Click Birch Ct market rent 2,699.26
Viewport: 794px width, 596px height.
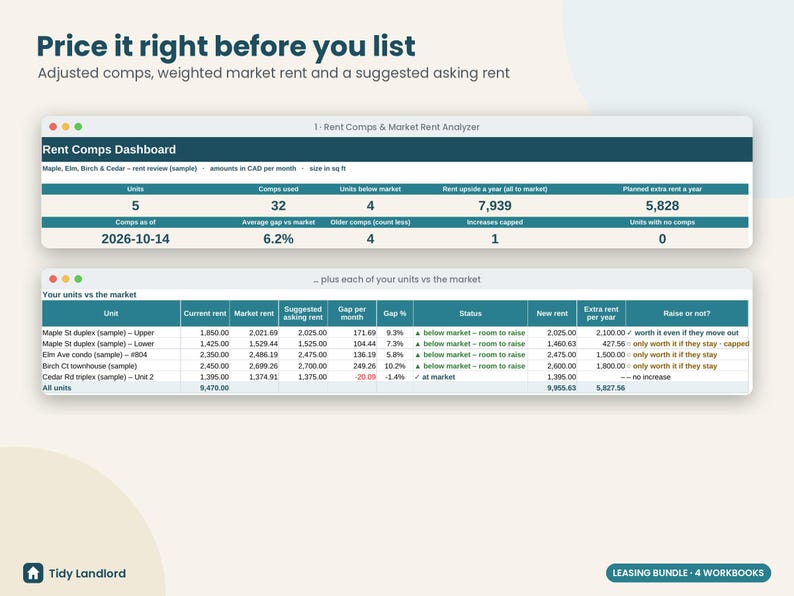tap(263, 366)
